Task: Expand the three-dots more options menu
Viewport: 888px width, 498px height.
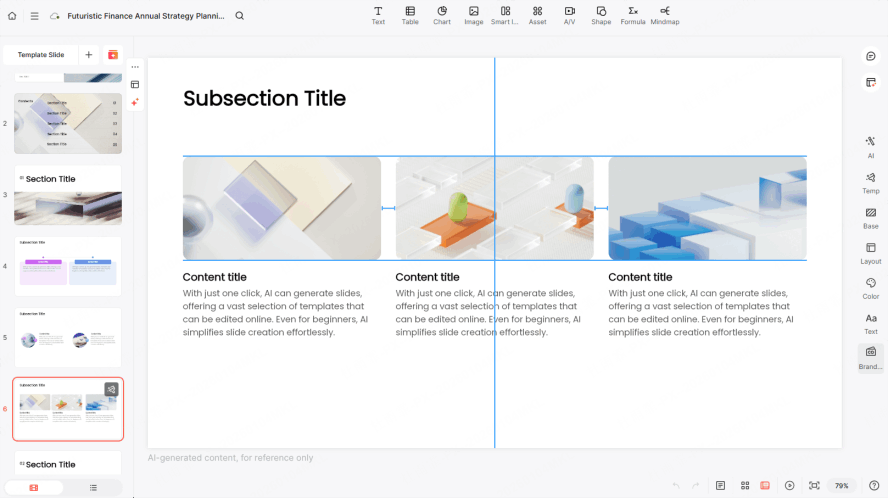Action: (x=135, y=67)
